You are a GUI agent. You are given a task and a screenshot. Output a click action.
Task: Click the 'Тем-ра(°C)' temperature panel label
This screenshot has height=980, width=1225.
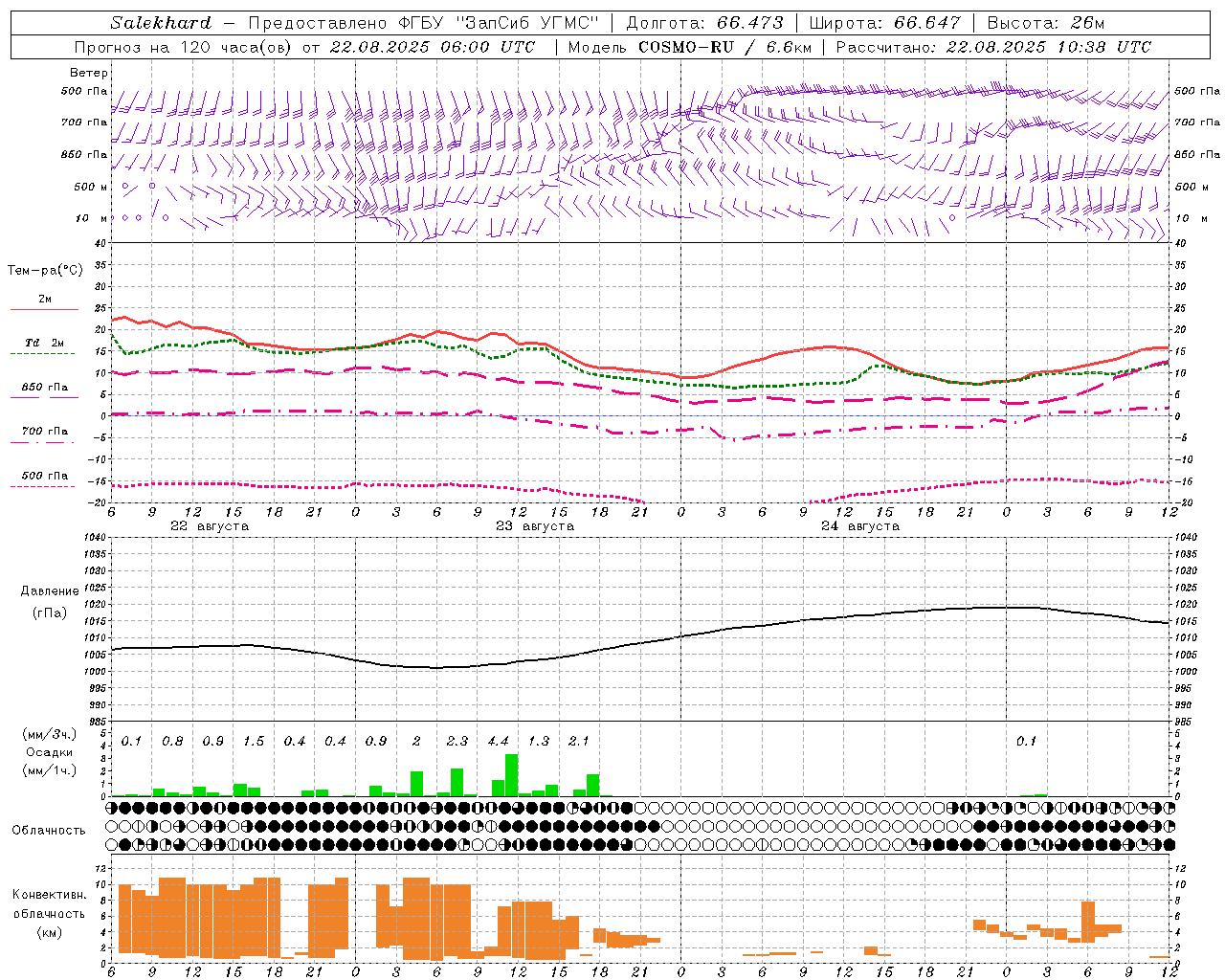tap(45, 271)
